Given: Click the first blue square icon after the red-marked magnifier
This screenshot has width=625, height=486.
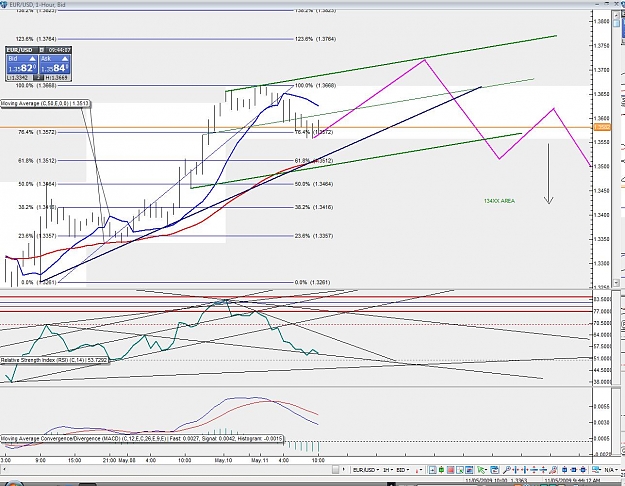Looking at the screenshot, I should coord(564,470).
